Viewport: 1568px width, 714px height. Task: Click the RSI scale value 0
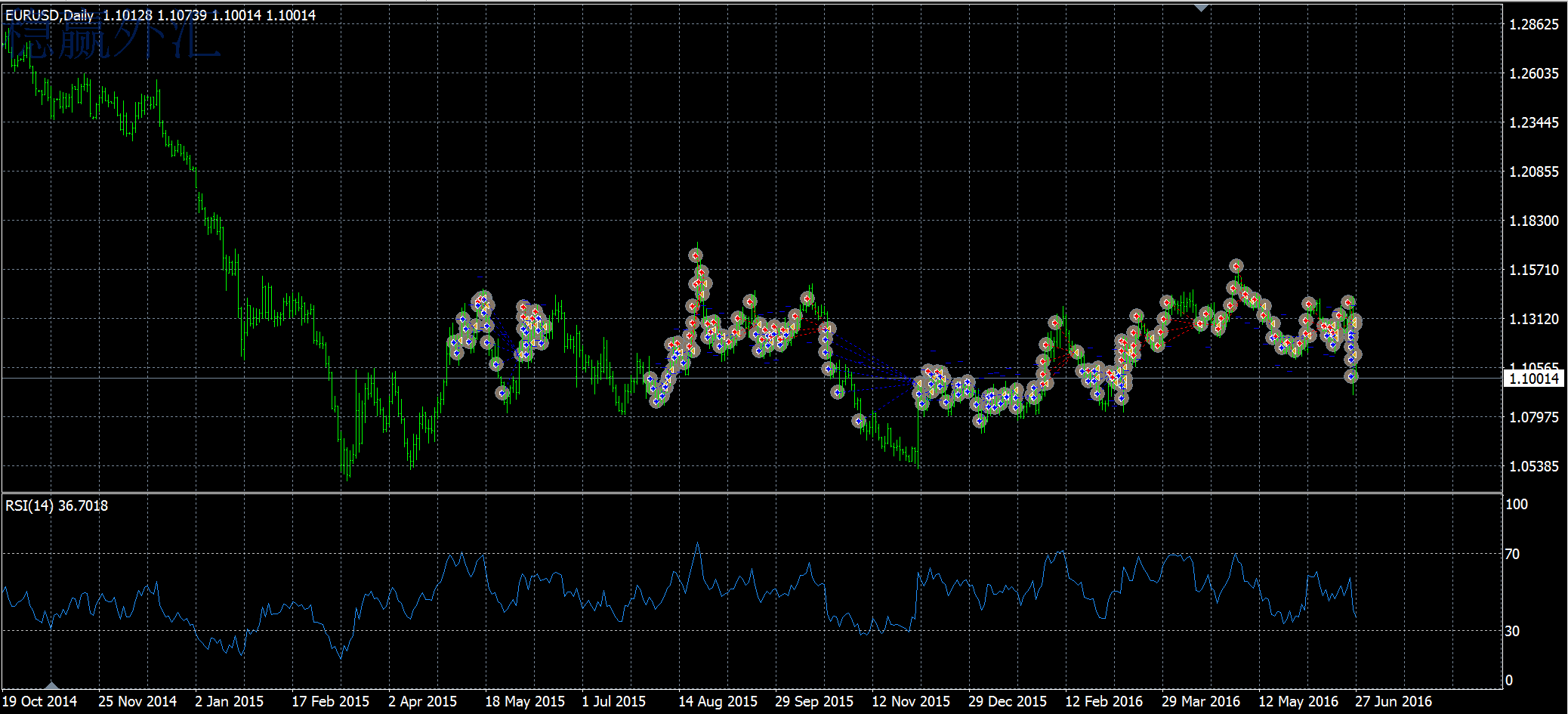(x=1509, y=680)
